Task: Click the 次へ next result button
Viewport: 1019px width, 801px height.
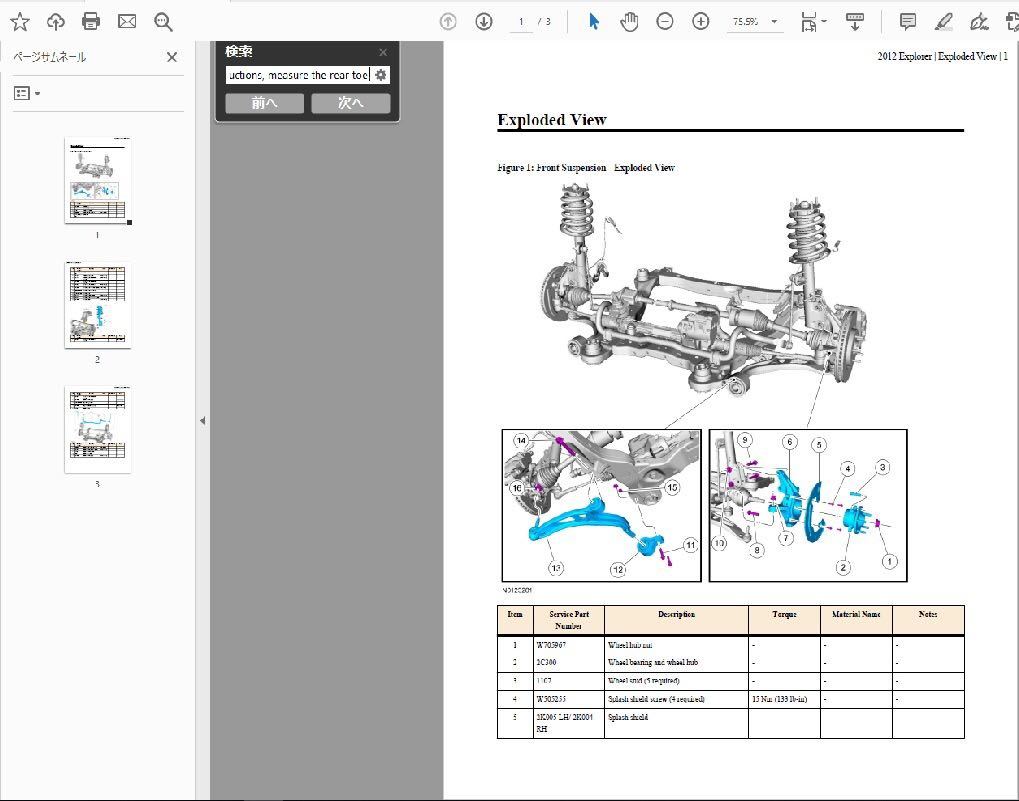Action: click(x=351, y=103)
